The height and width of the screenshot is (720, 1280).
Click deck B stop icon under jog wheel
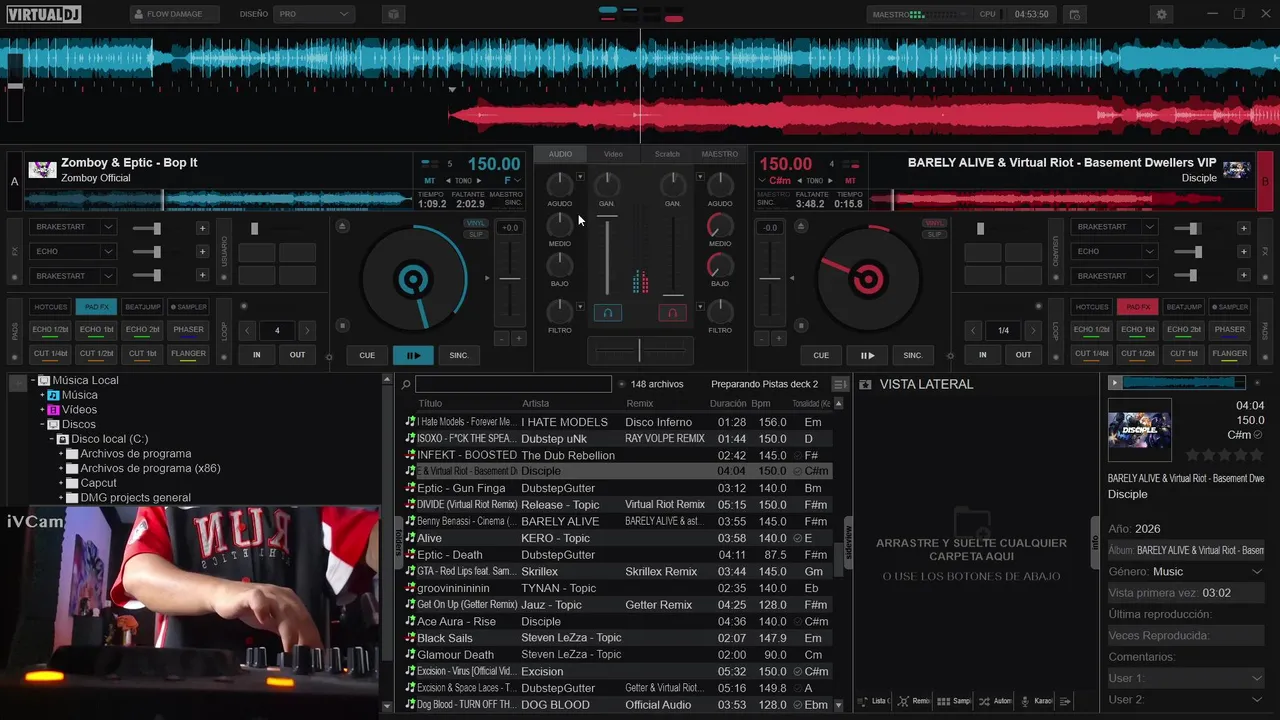click(x=801, y=325)
